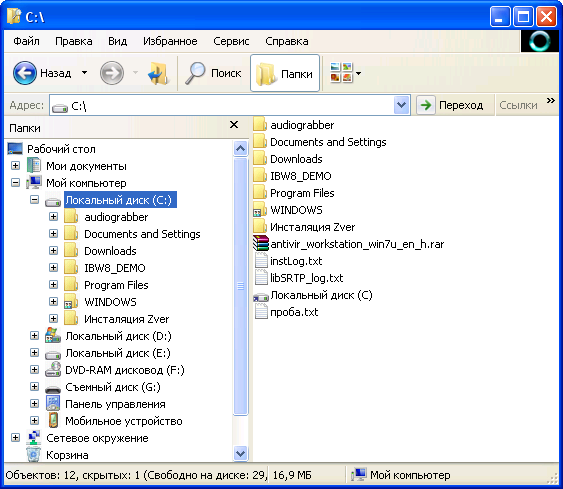This screenshot has width=563, height=489.
Task: Open the address bar dropdown list
Action: 401,105
